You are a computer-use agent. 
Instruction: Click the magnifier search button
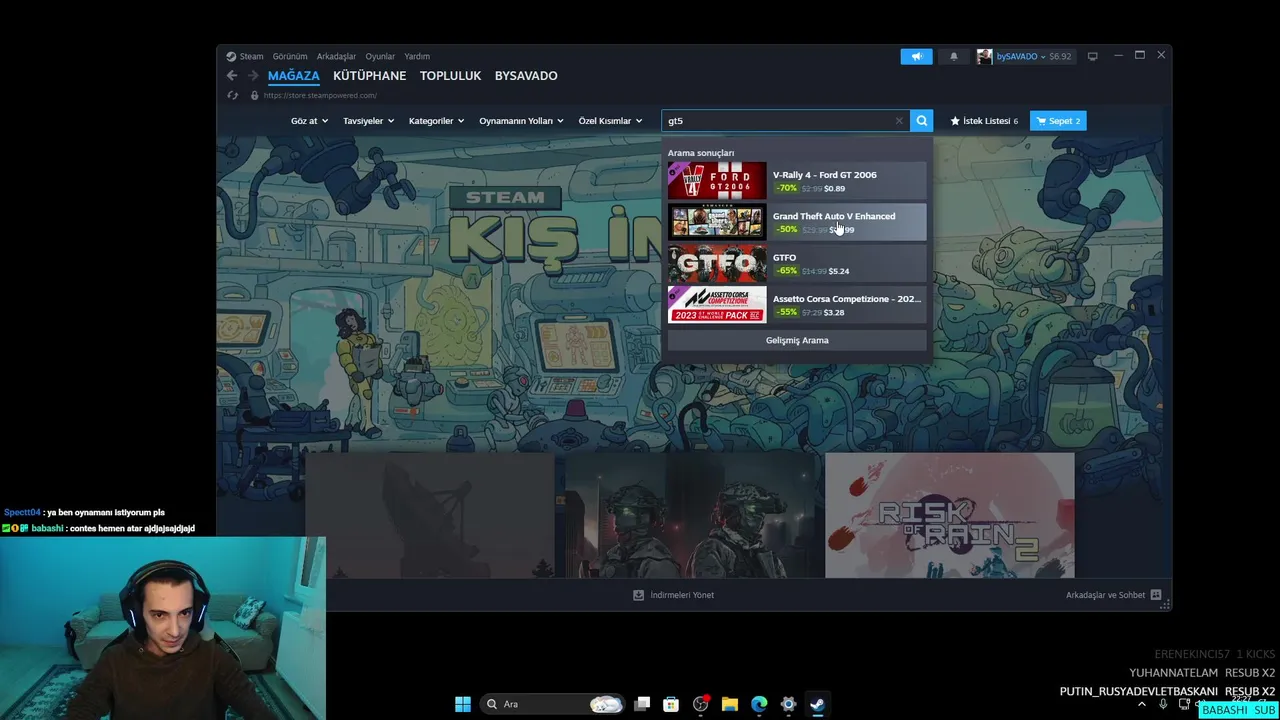coord(922,121)
